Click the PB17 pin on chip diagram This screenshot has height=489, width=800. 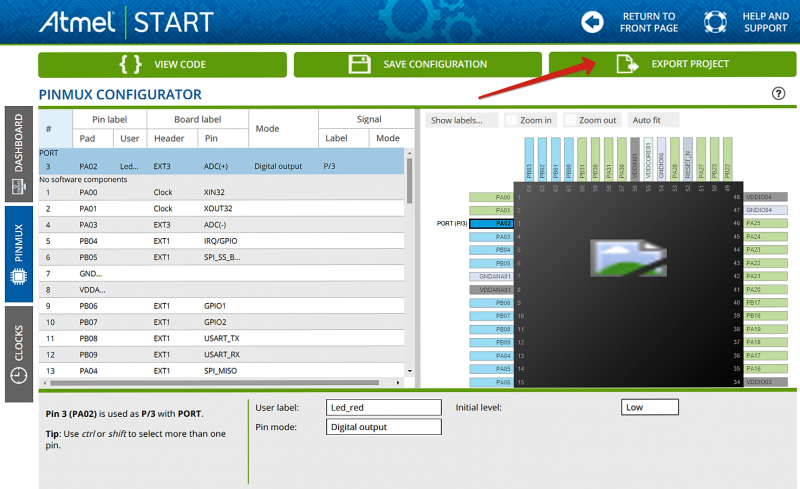[765, 303]
